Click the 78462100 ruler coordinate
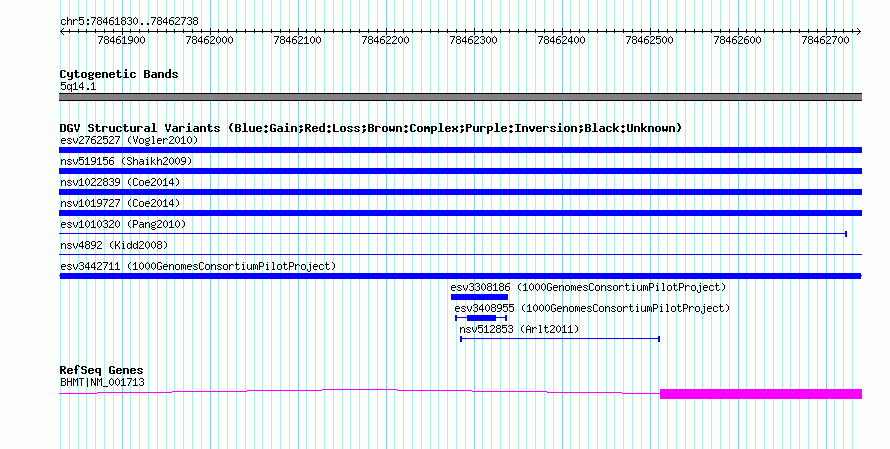The image size is (890, 449). (x=297, y=40)
